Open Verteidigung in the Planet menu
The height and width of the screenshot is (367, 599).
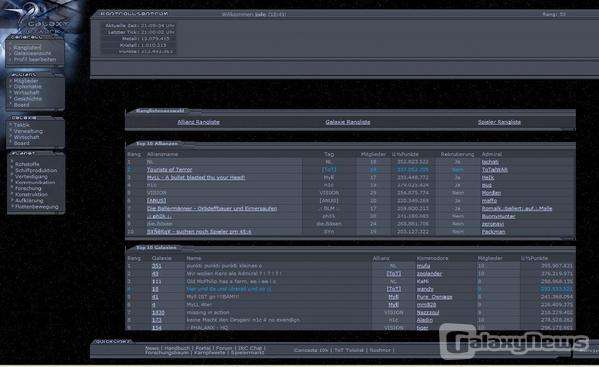[x=31, y=176]
